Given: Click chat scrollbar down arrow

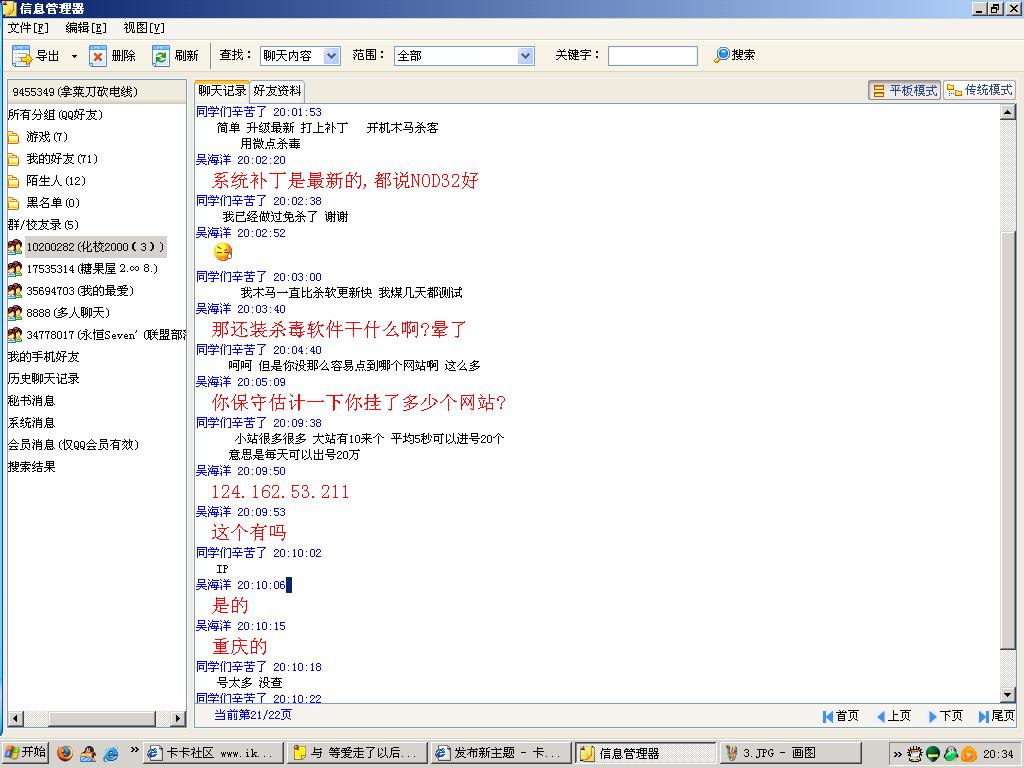Looking at the screenshot, I should click(x=1008, y=695).
